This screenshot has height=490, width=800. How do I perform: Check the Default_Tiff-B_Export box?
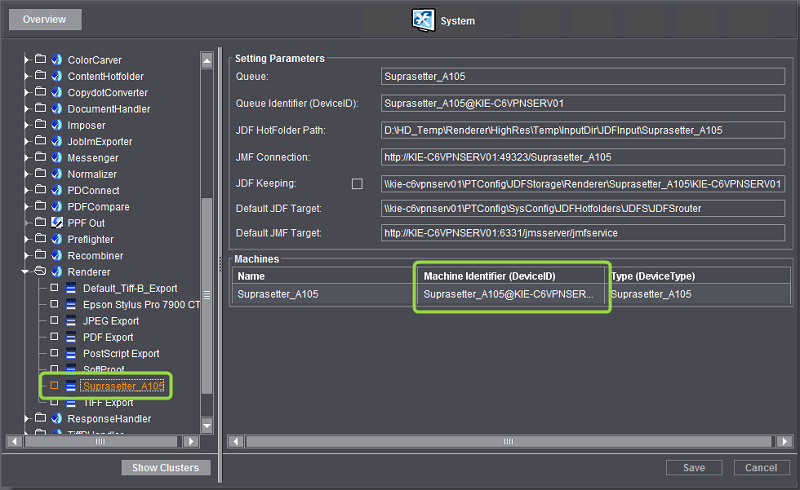(x=55, y=288)
